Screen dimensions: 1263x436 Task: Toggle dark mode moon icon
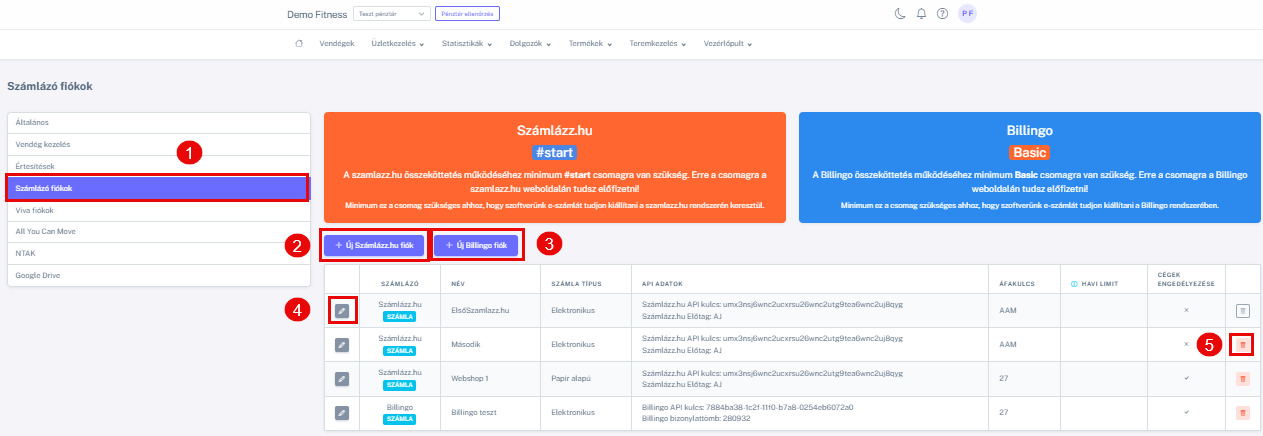tap(899, 14)
